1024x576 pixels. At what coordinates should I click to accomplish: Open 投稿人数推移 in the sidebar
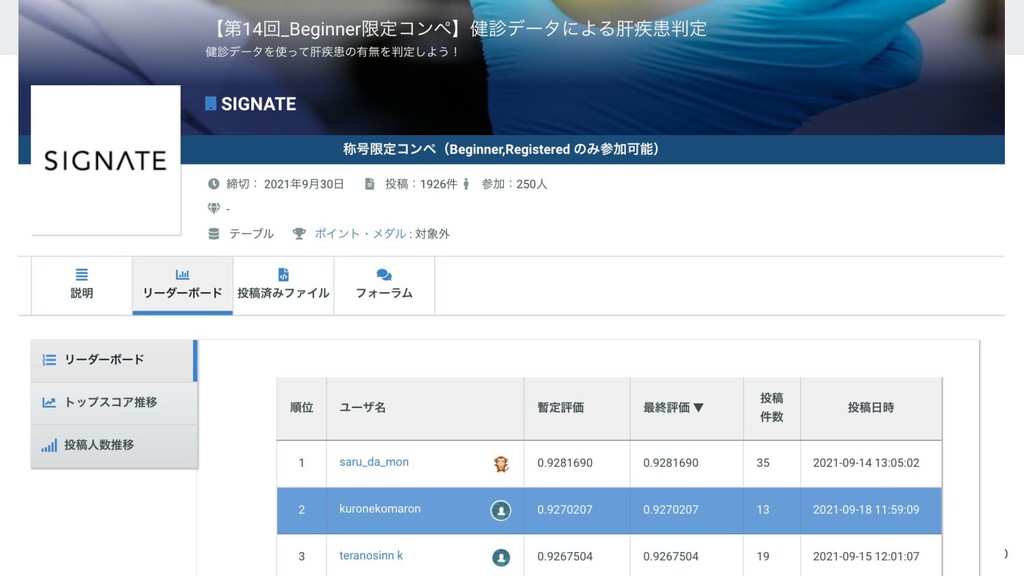[114, 445]
